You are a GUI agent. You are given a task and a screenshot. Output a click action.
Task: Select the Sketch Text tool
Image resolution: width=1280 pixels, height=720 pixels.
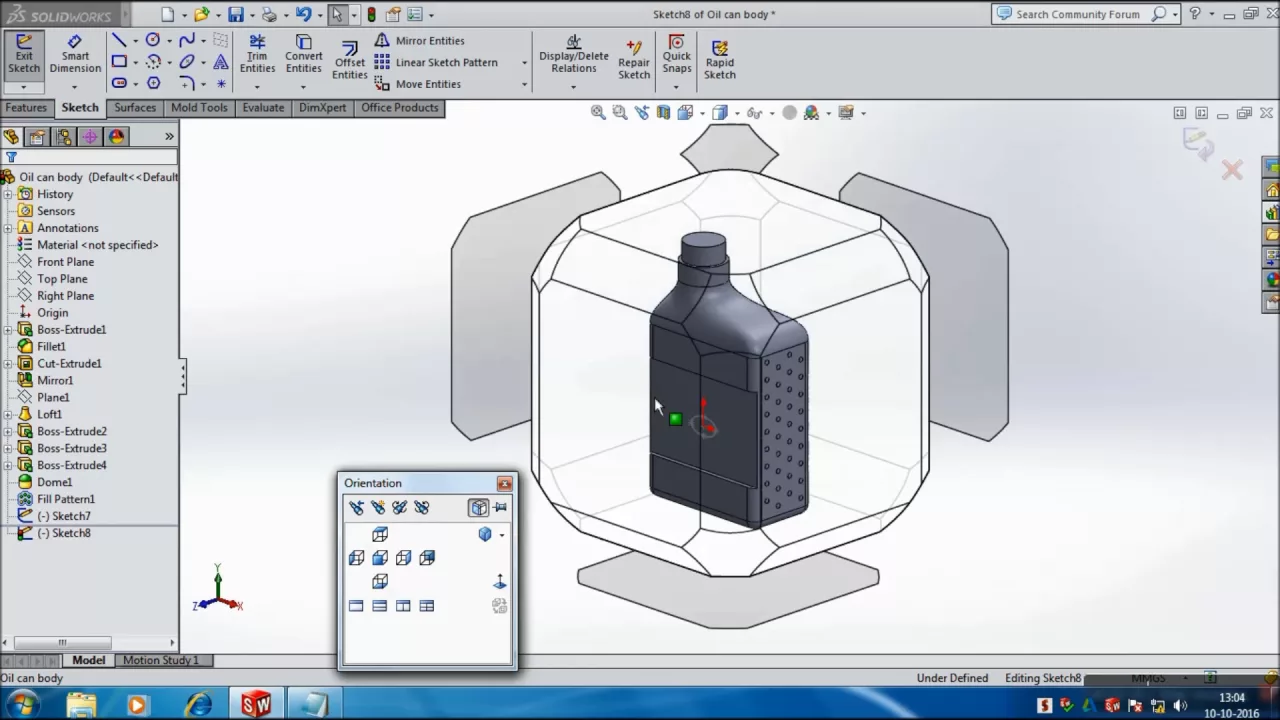pos(221,62)
